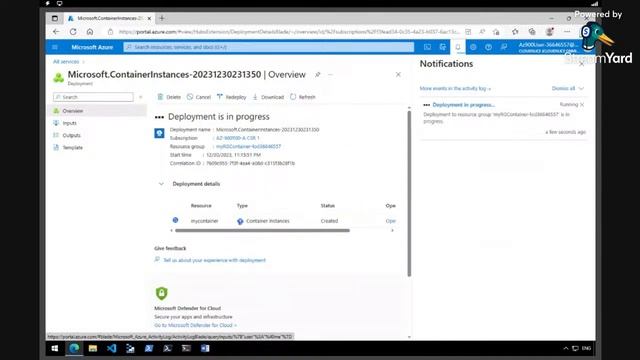Viewport: 640px width, 360px height.
Task: Open Go to Microsoft Defender for Cloud link
Action: pyautogui.click(x=195, y=325)
